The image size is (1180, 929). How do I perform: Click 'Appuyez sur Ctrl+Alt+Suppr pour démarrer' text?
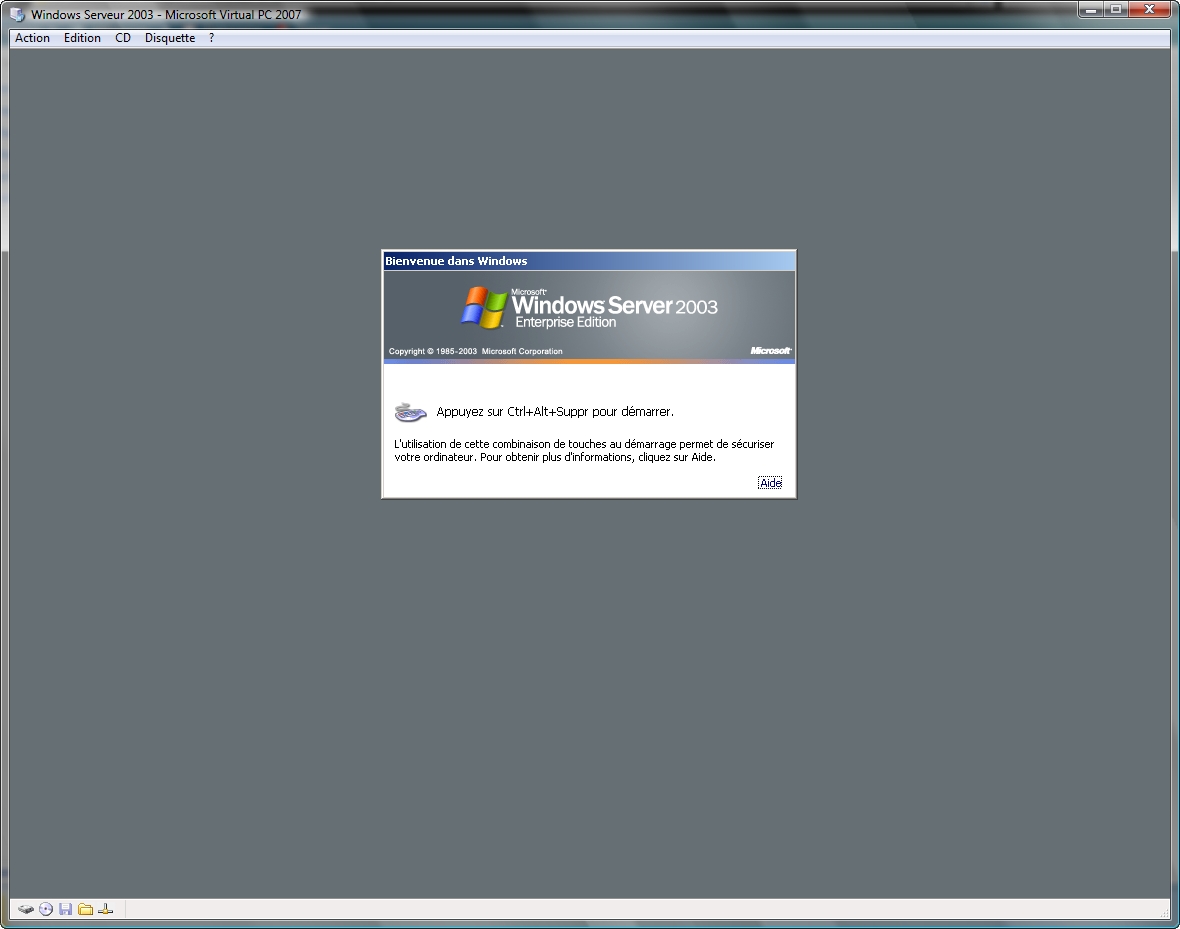pyautogui.click(x=555, y=412)
